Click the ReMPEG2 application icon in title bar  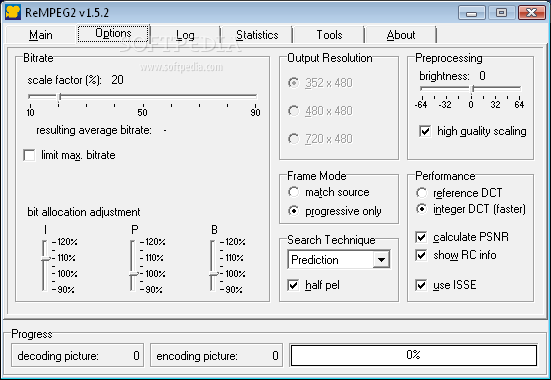[x=13, y=12]
